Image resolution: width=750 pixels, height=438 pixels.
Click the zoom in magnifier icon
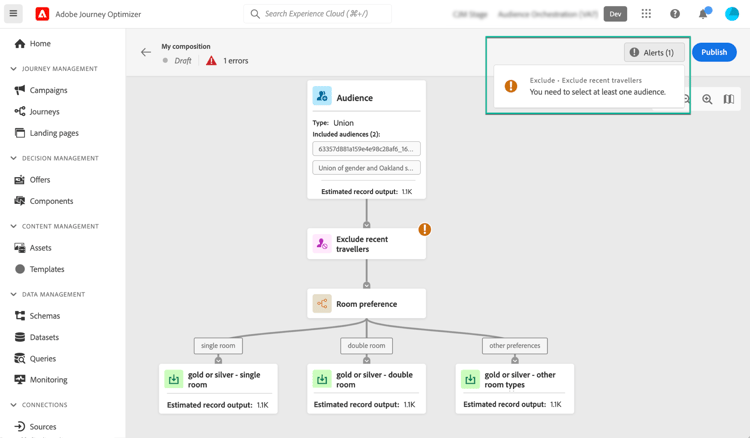click(707, 99)
